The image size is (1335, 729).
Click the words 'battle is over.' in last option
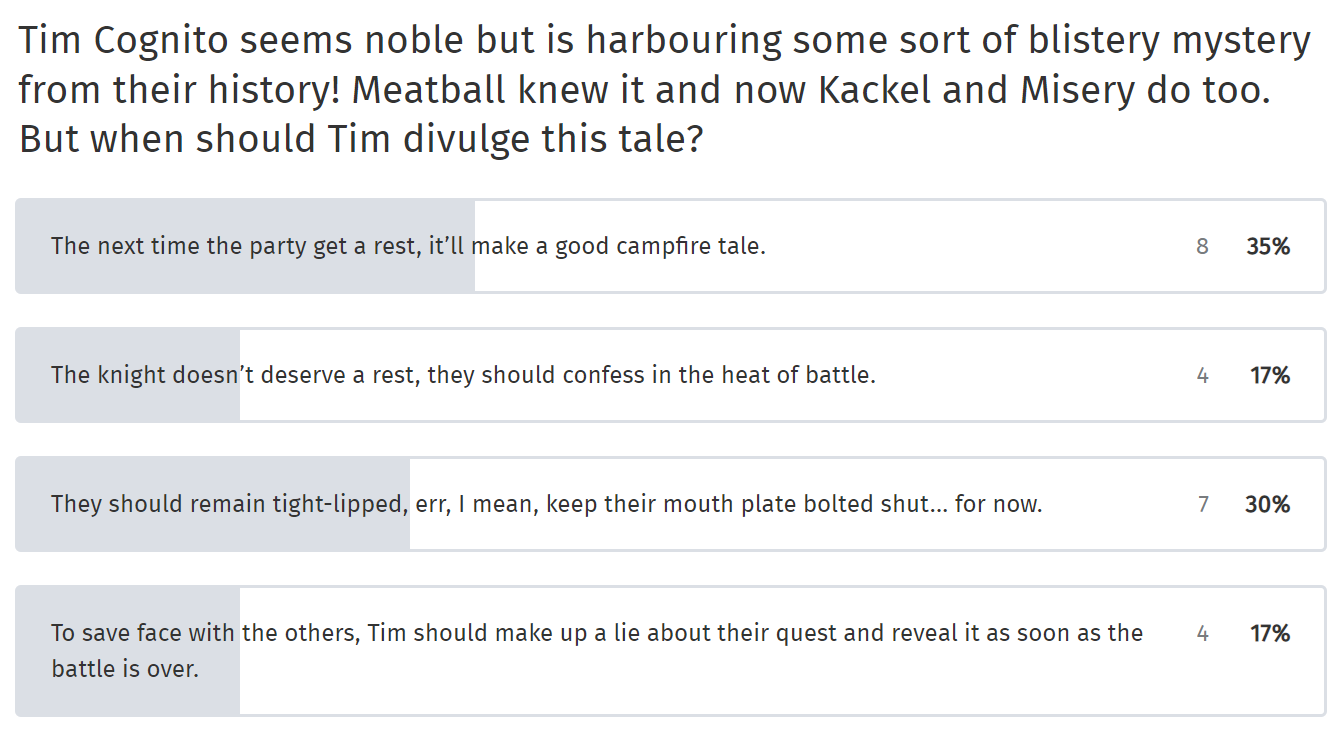tap(125, 669)
